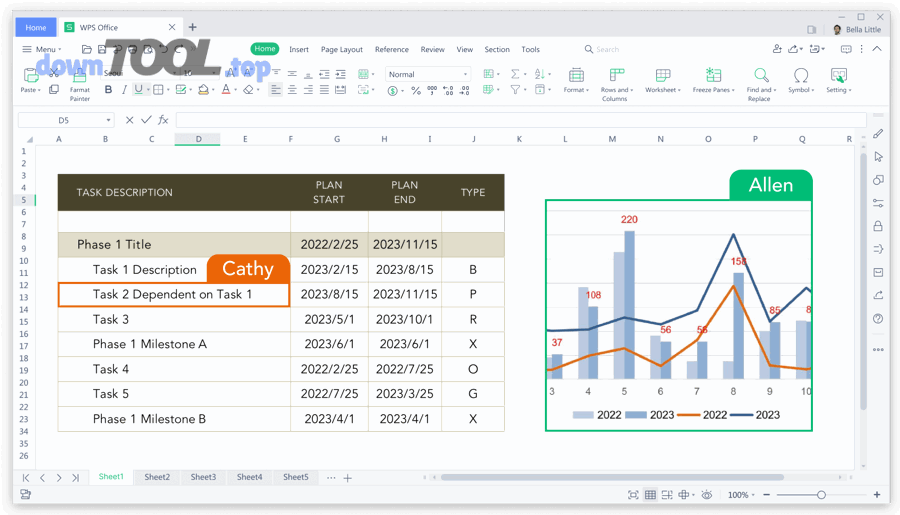
Task: Click the help question icon in sidebar
Action: (x=878, y=319)
